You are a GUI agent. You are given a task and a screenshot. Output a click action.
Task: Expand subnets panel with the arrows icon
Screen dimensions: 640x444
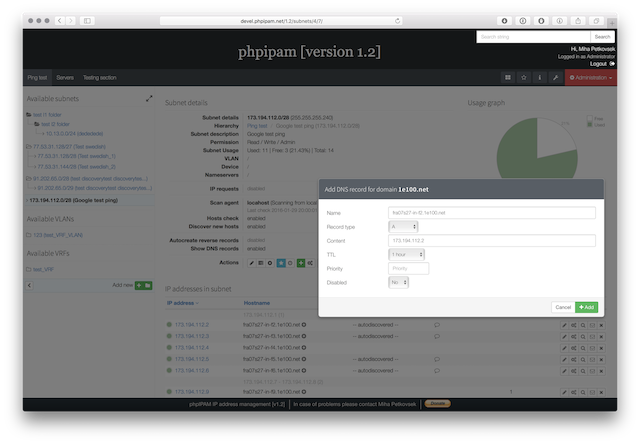(149, 99)
